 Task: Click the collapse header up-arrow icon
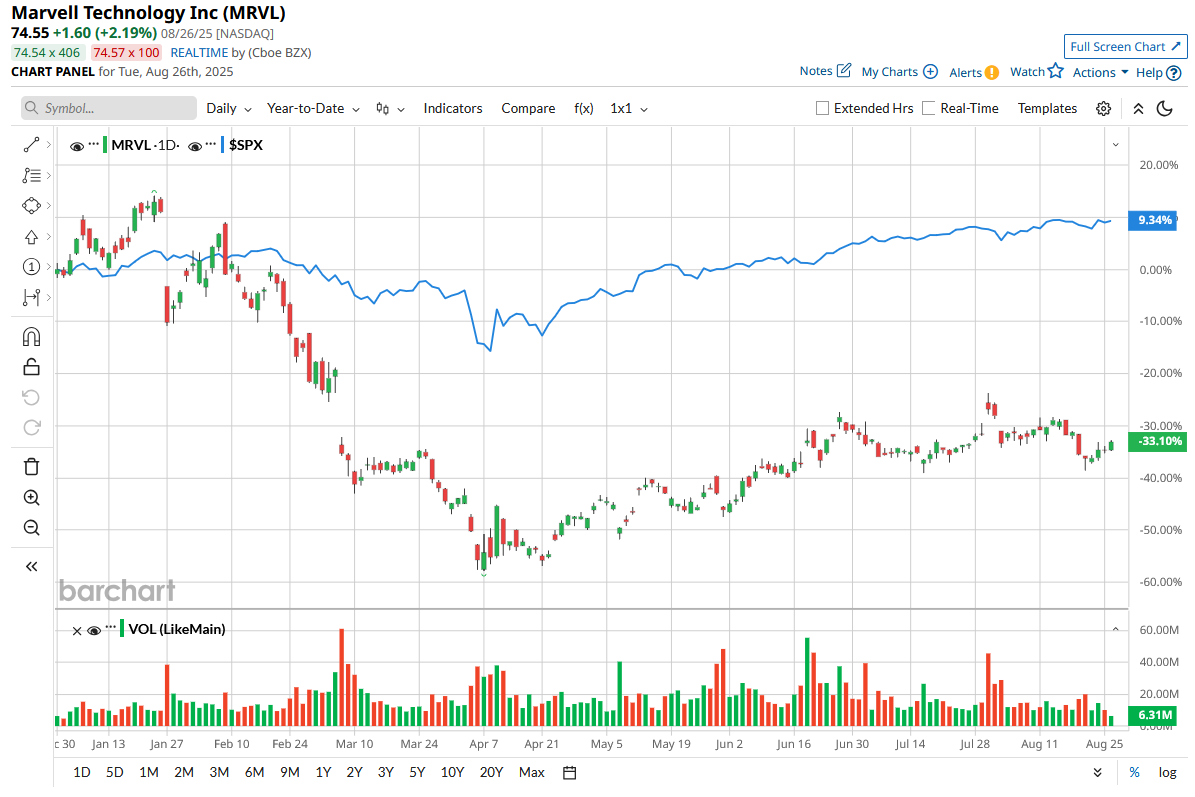tap(1138, 108)
